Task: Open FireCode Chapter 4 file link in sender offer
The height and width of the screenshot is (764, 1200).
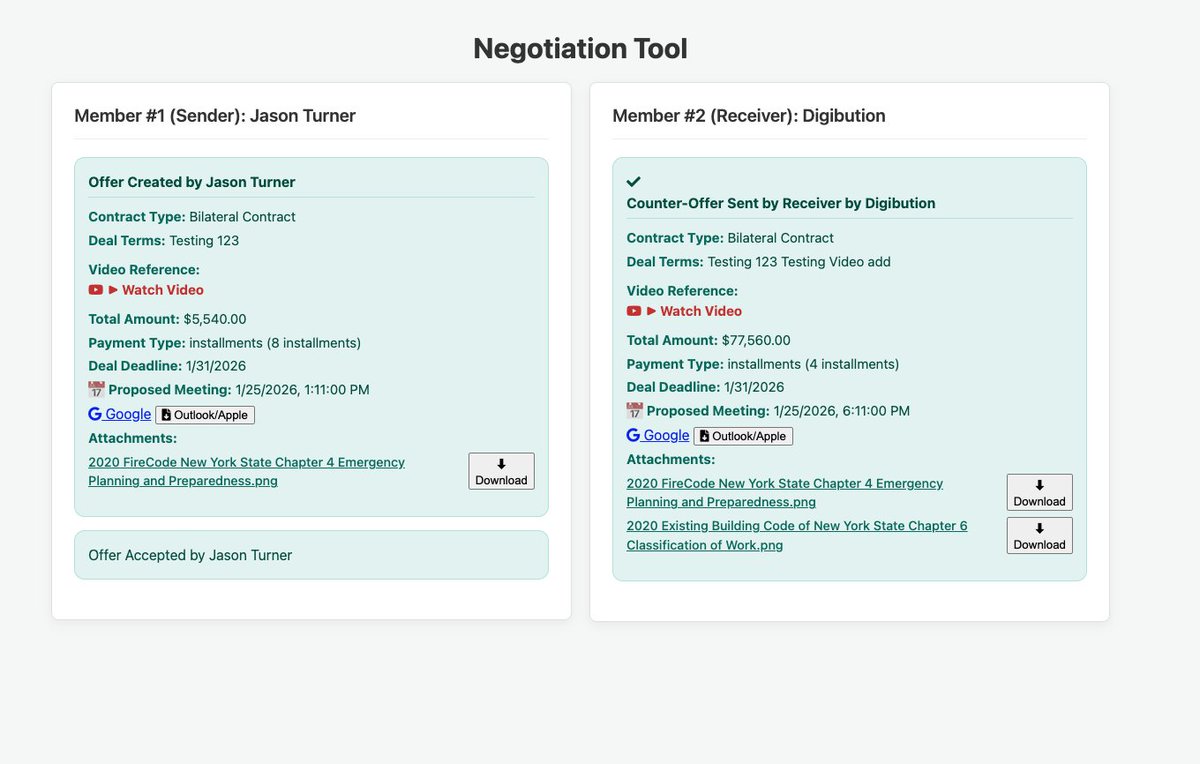Action: (x=247, y=471)
